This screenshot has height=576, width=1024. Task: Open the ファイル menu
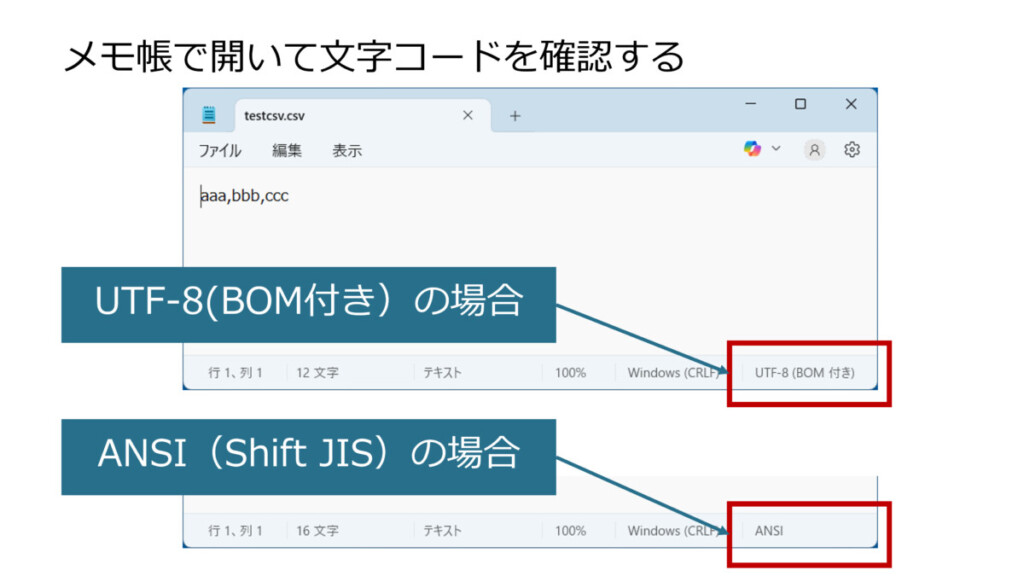coord(219,151)
